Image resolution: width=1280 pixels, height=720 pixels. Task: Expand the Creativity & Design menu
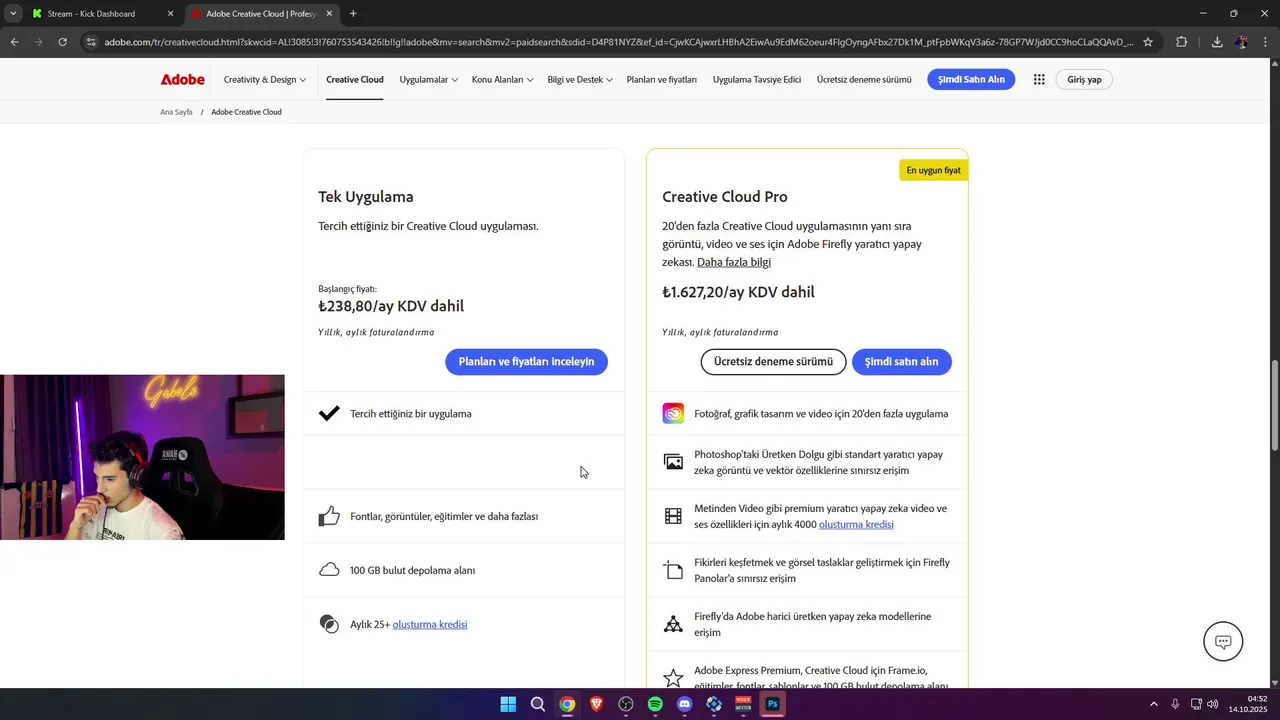(x=263, y=79)
